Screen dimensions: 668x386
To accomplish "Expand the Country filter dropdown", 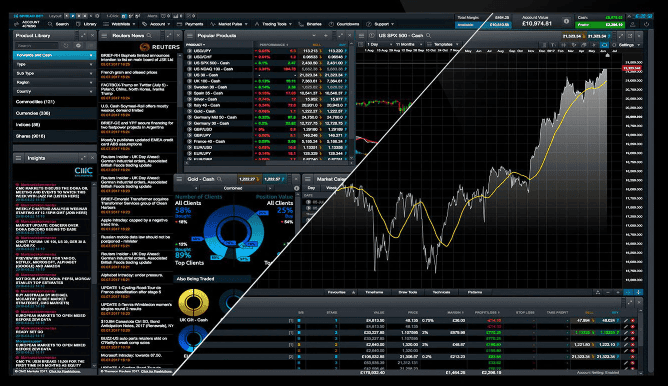I will (x=54, y=92).
